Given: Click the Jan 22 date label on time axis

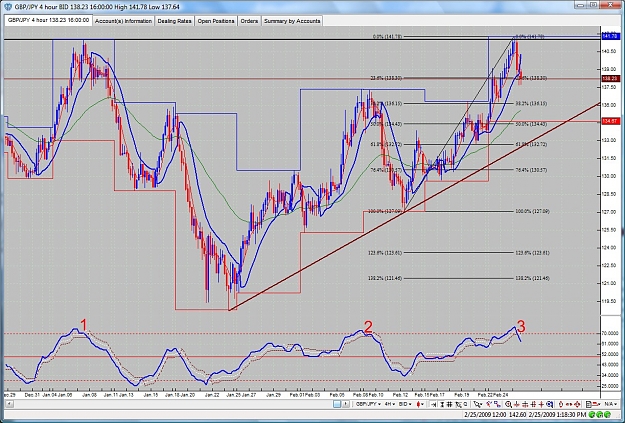Looking at the screenshot, I should pos(212,395).
